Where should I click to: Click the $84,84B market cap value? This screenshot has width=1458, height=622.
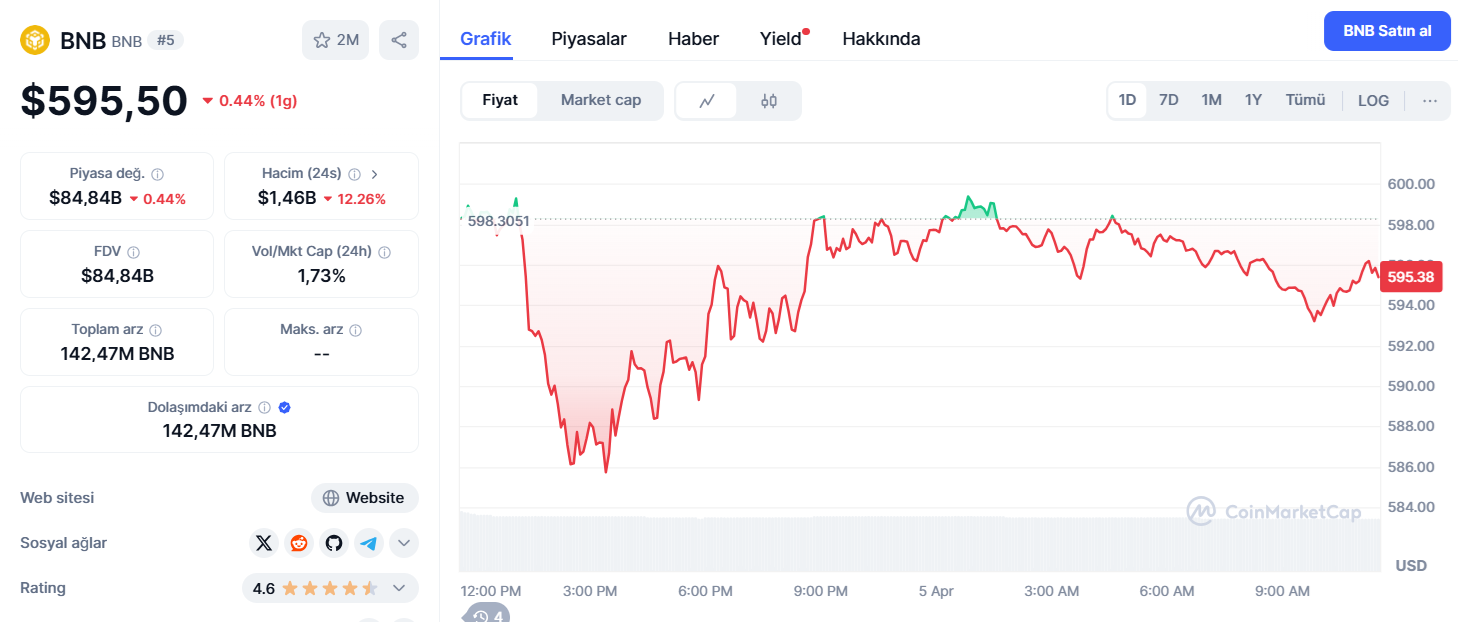[85, 198]
